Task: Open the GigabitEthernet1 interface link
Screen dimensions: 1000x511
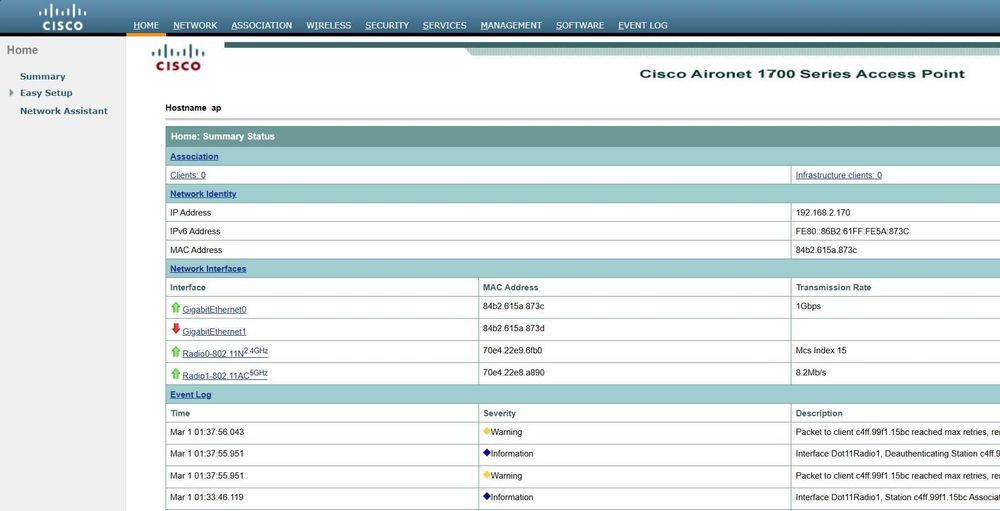Action: pos(214,332)
